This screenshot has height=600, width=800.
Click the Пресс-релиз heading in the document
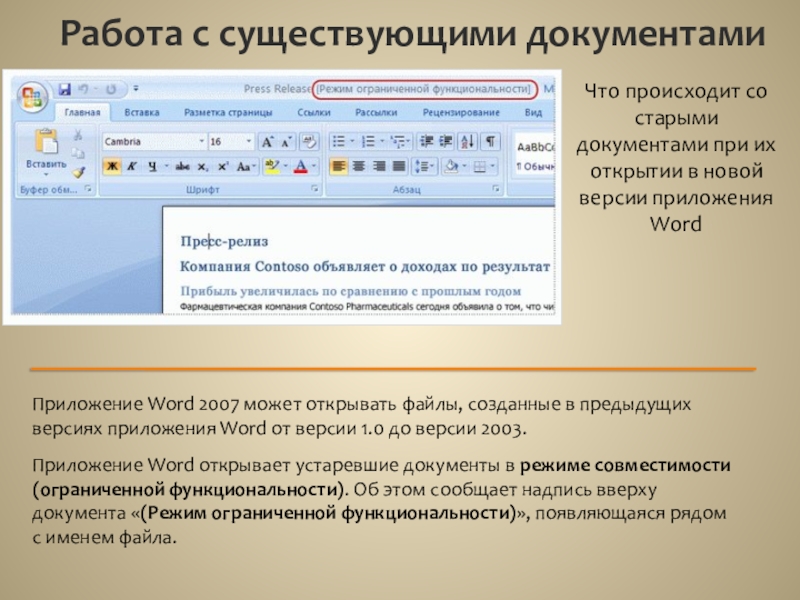(224, 241)
